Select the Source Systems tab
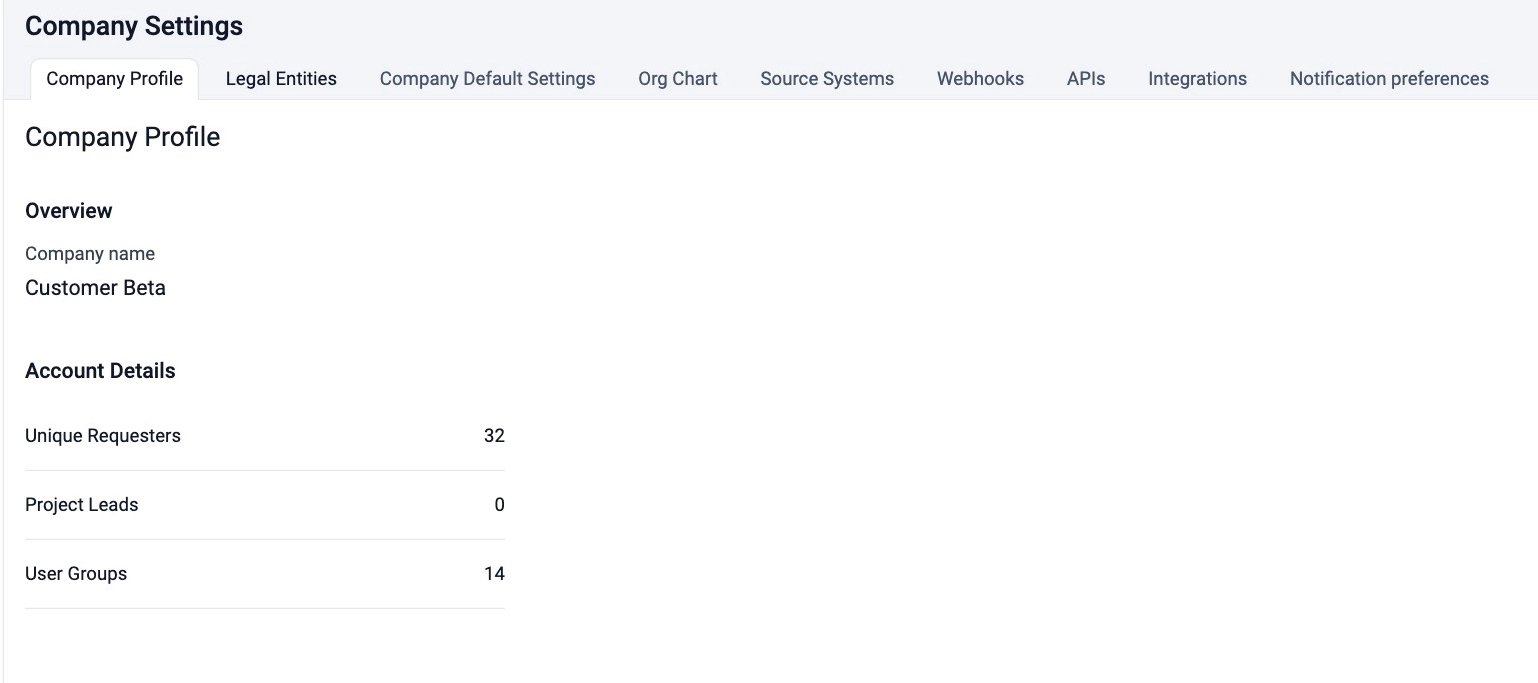Viewport: 1538px width, 683px height. 826,79
